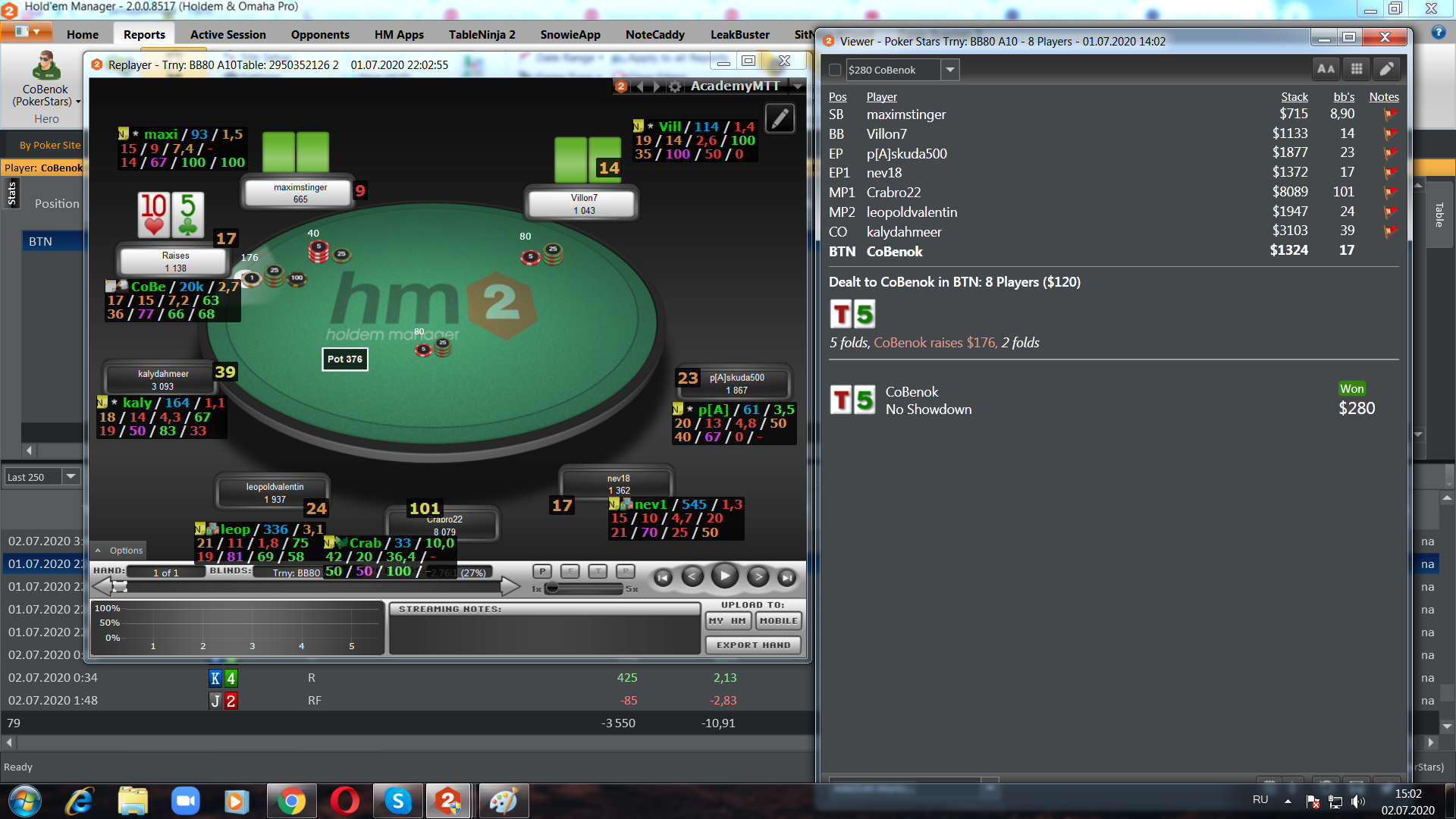This screenshot has height=819, width=1456.
Task: Click the hand timeline slider handle
Action: (120, 586)
